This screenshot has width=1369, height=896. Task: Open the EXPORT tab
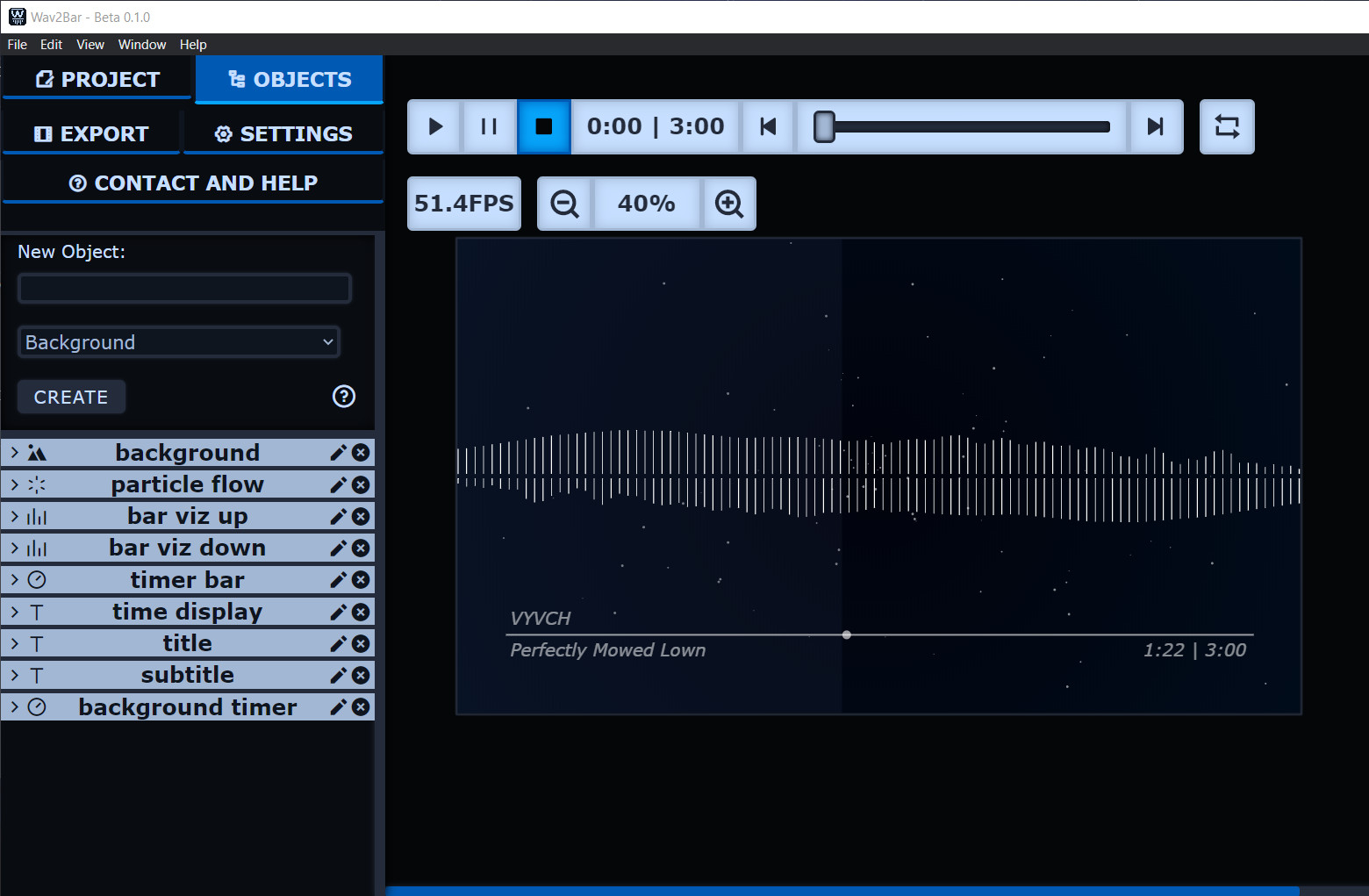tap(91, 133)
